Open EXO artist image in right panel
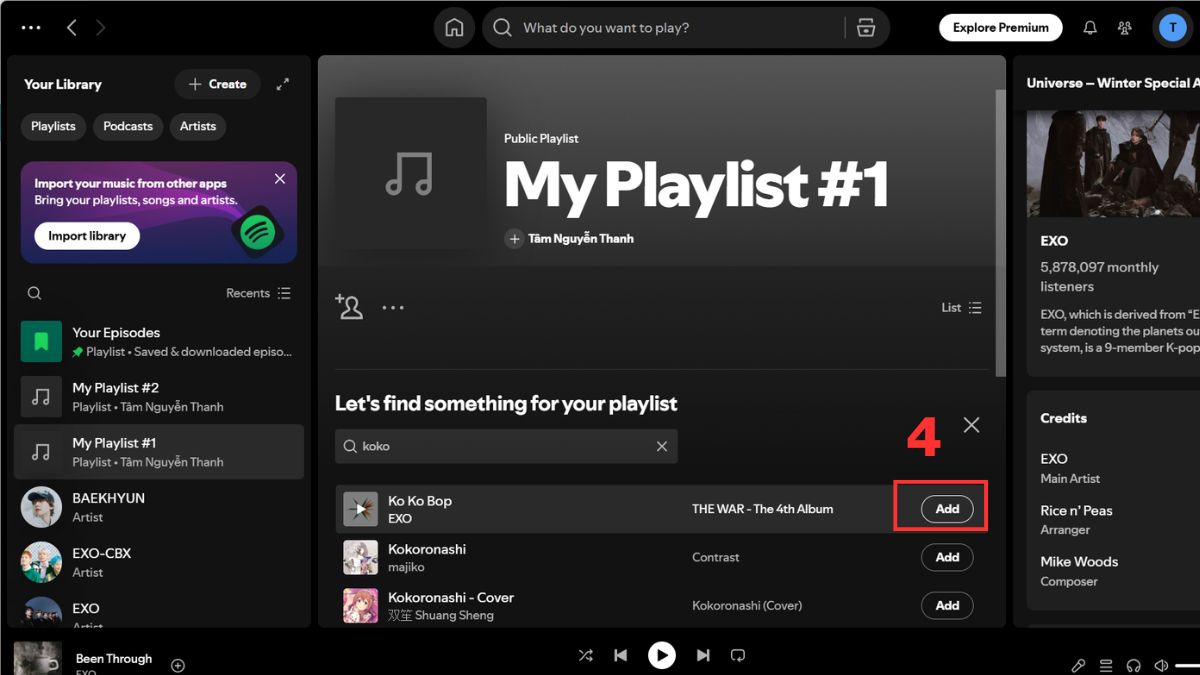Image resolution: width=1200 pixels, height=675 pixels. (1113, 163)
